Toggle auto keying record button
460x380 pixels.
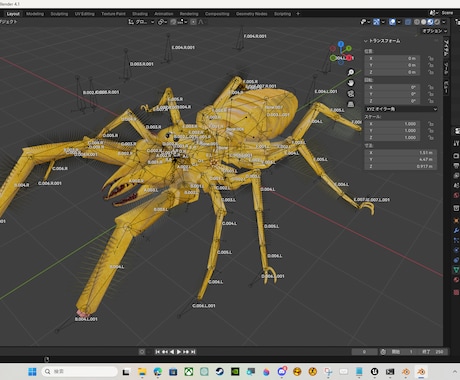tap(142, 352)
